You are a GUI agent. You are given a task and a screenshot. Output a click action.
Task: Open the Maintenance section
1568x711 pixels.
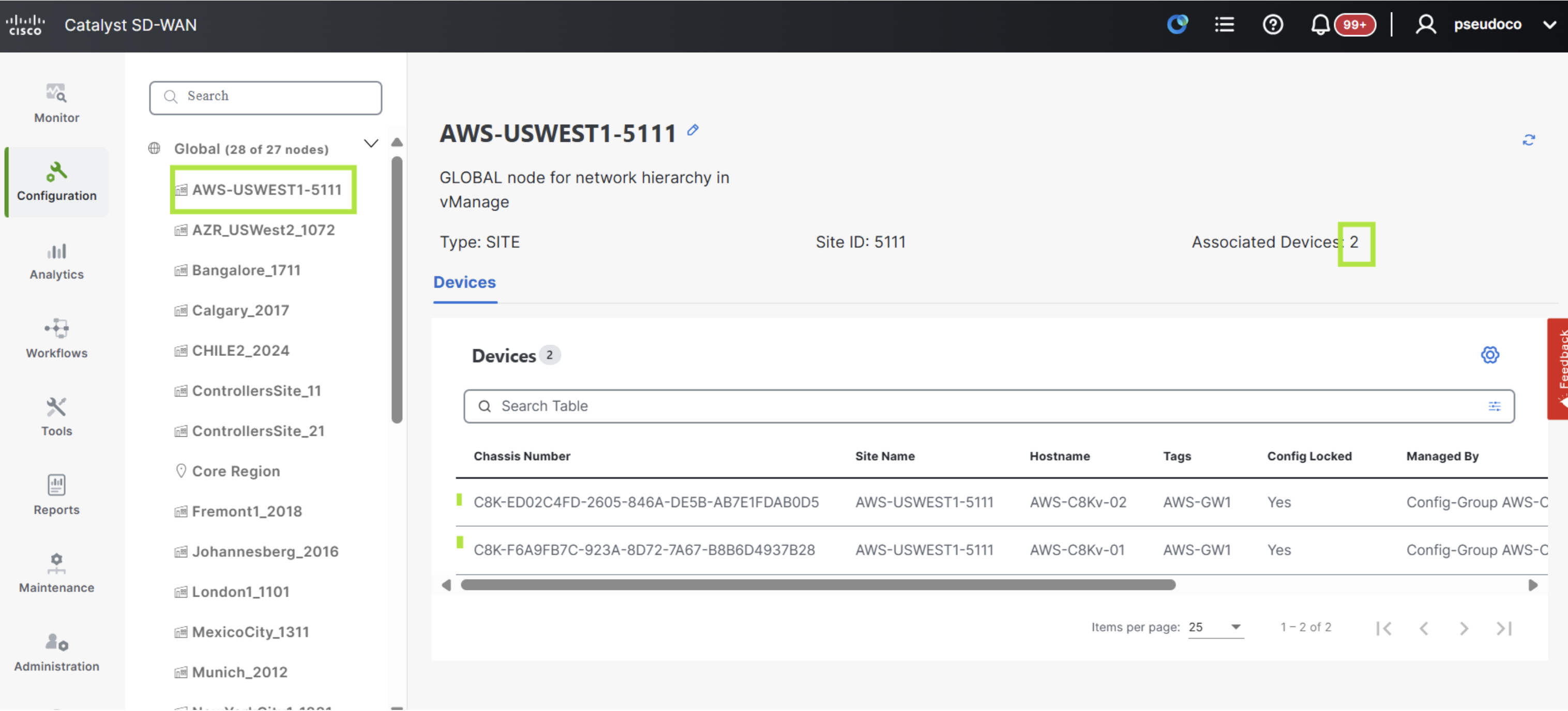pyautogui.click(x=56, y=574)
